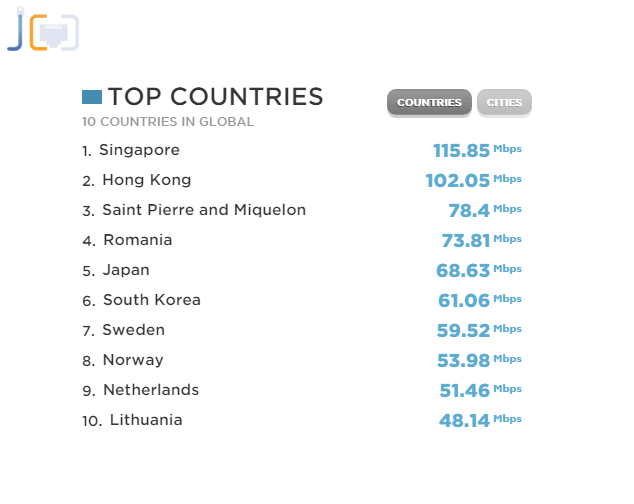Select Japan from the ranking
This screenshot has width=634, height=504.
coord(126,270)
